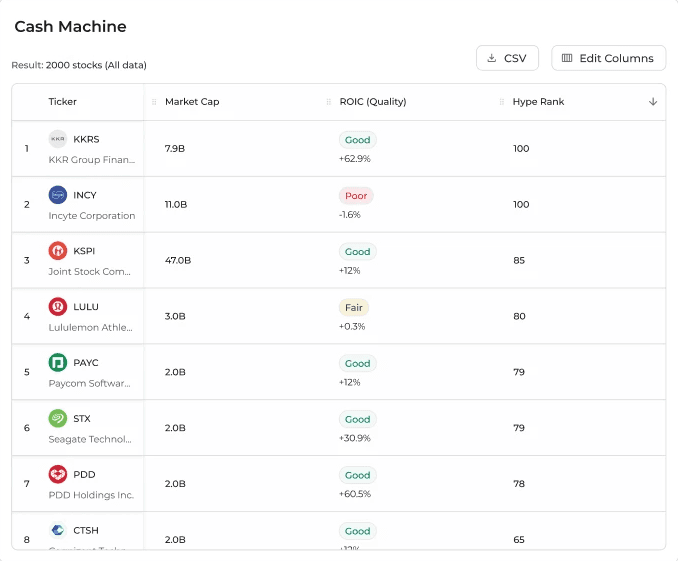The width and height of the screenshot is (678, 561).
Task: Click the Hype Rank 65 value
Action: (x=519, y=539)
